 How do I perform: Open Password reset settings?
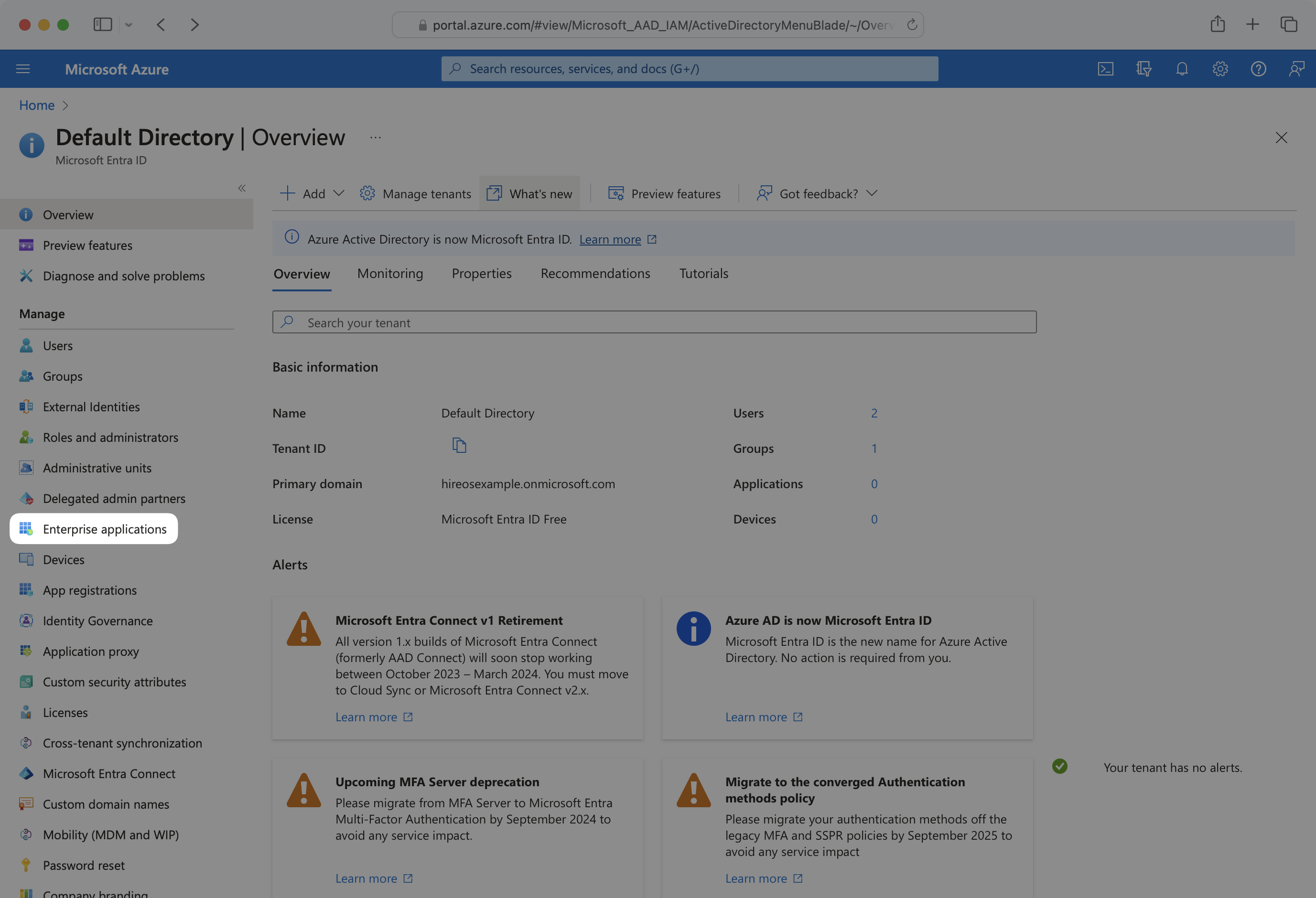pyautogui.click(x=83, y=865)
